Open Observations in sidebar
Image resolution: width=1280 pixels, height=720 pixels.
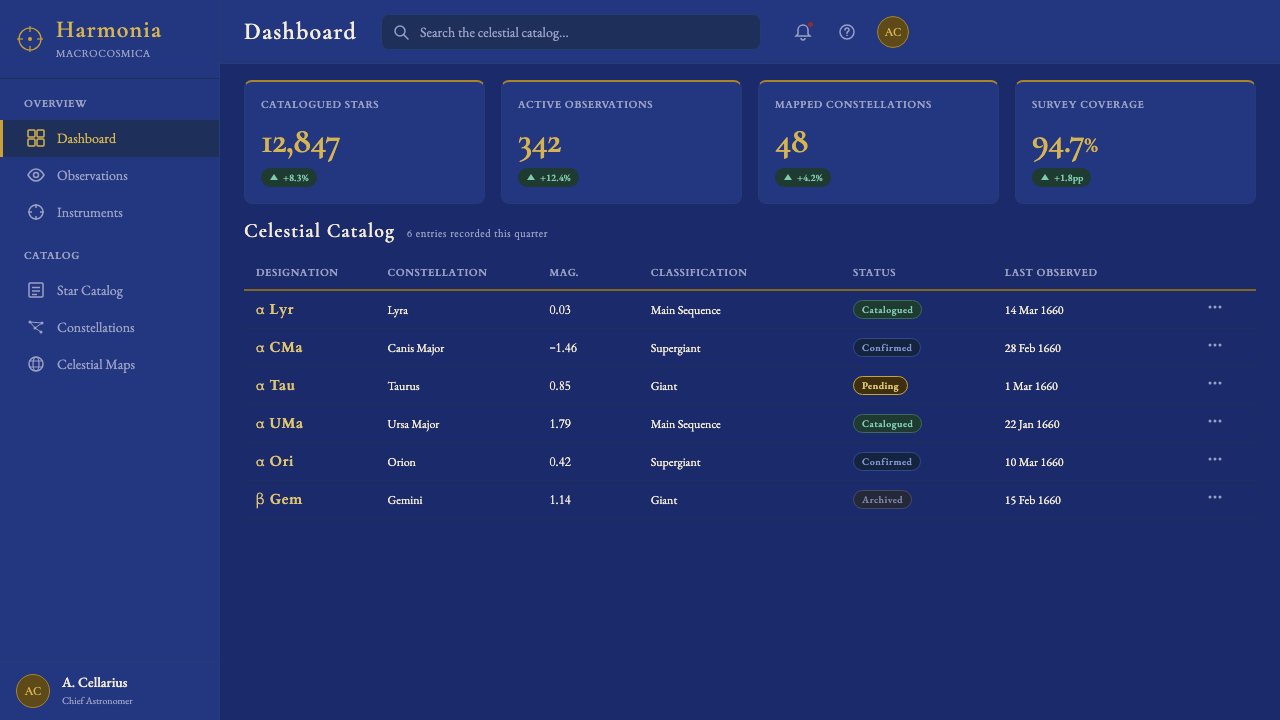click(x=110, y=175)
